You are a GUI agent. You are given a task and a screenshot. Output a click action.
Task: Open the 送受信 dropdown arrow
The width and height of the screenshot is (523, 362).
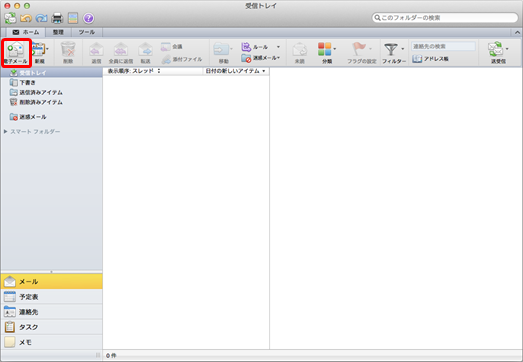point(507,49)
